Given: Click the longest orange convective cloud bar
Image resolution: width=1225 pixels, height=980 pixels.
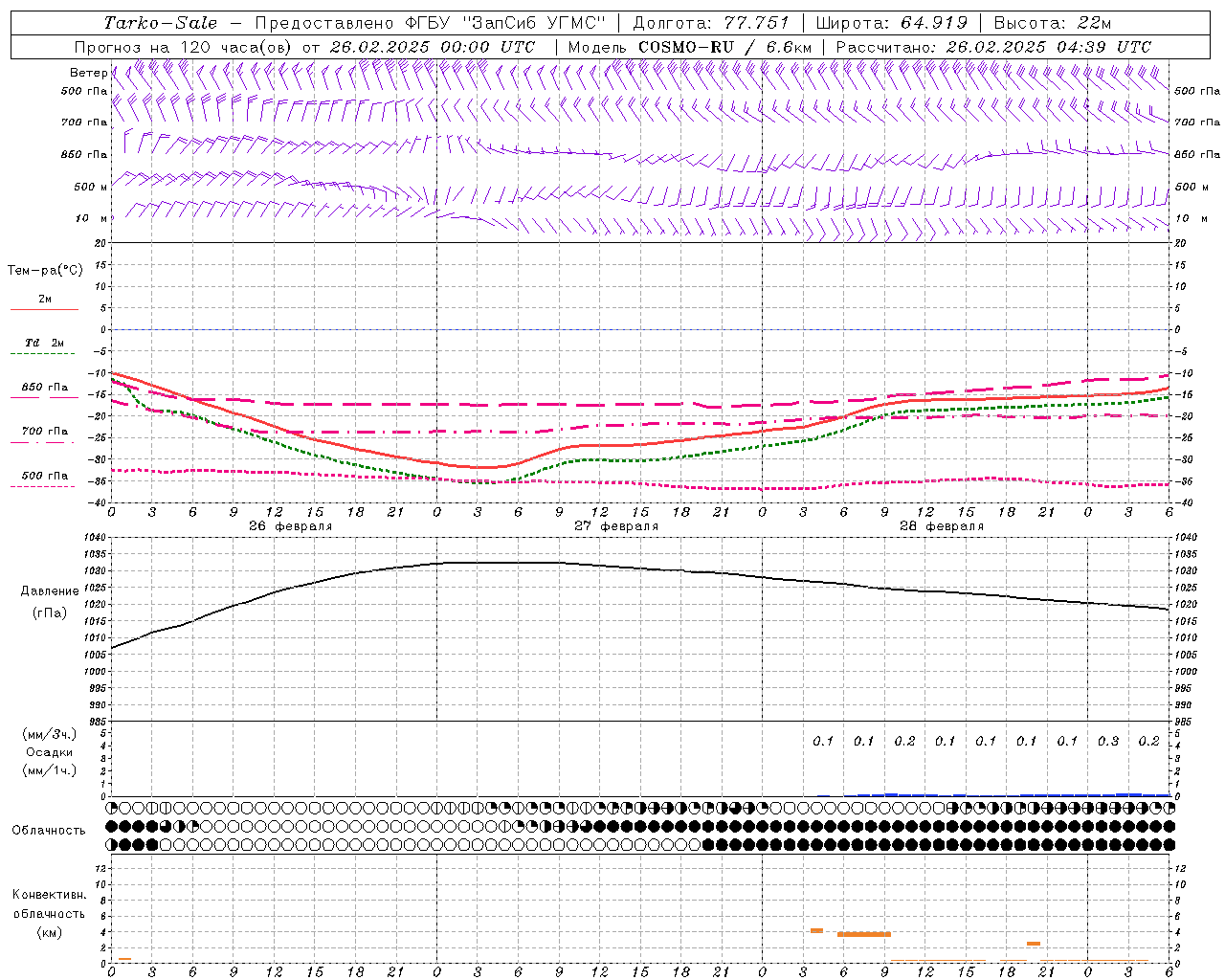Looking at the screenshot, I should click(863, 934).
